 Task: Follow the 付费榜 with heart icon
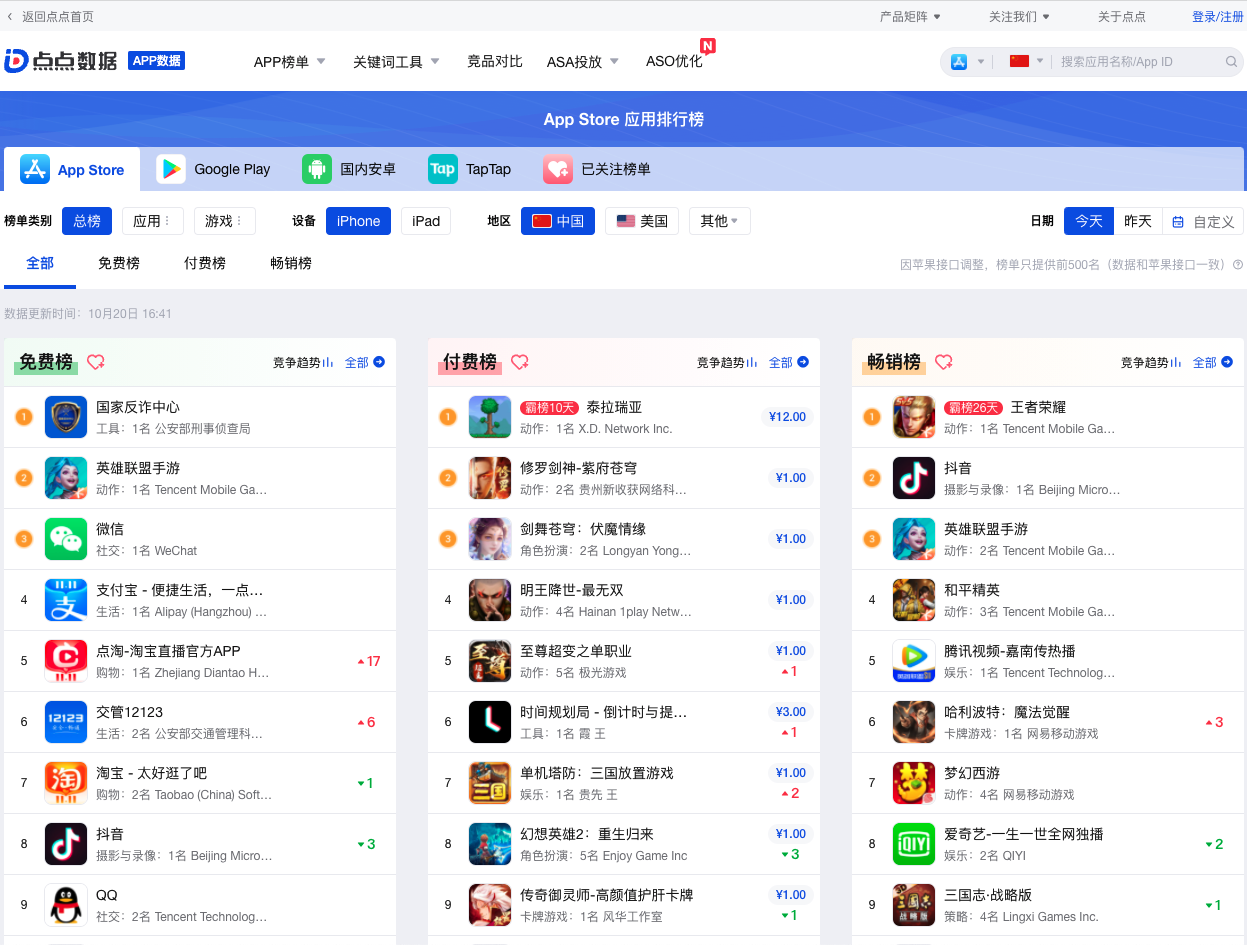[x=520, y=362]
